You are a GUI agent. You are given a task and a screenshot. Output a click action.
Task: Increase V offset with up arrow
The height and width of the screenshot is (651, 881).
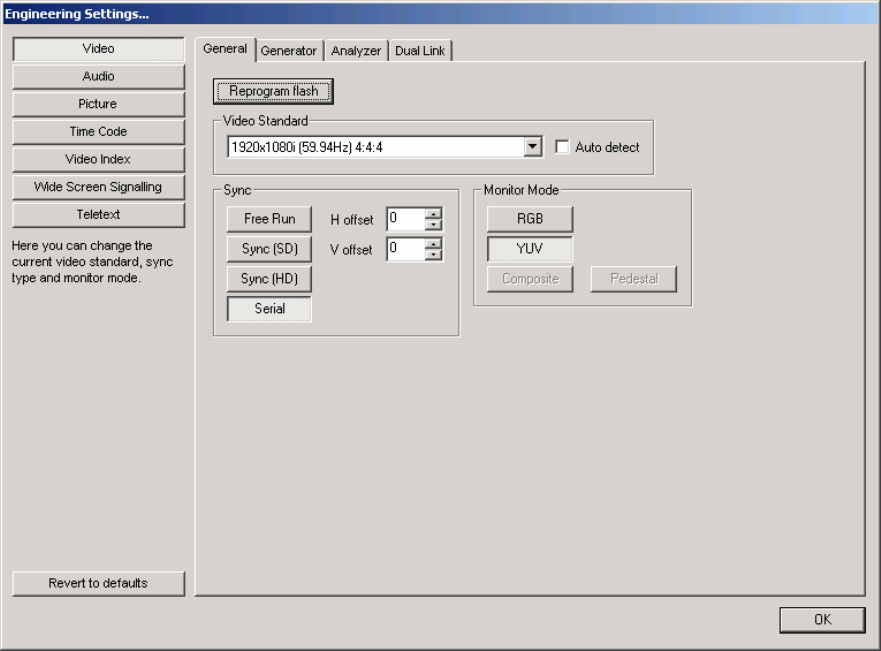(x=433, y=244)
